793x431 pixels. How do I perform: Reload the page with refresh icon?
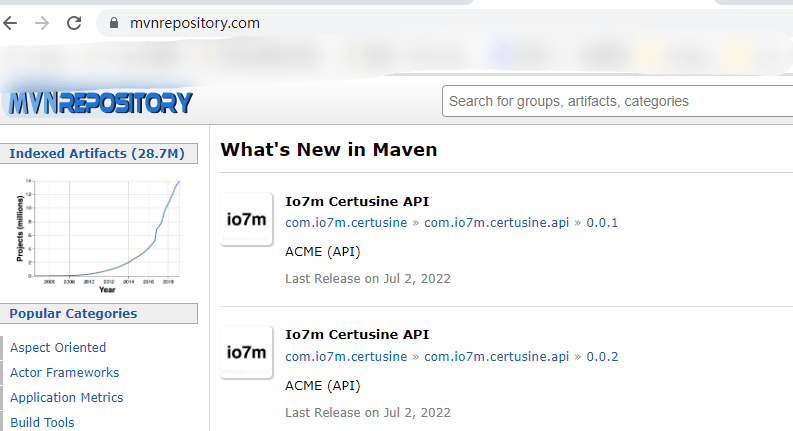pyautogui.click(x=74, y=23)
